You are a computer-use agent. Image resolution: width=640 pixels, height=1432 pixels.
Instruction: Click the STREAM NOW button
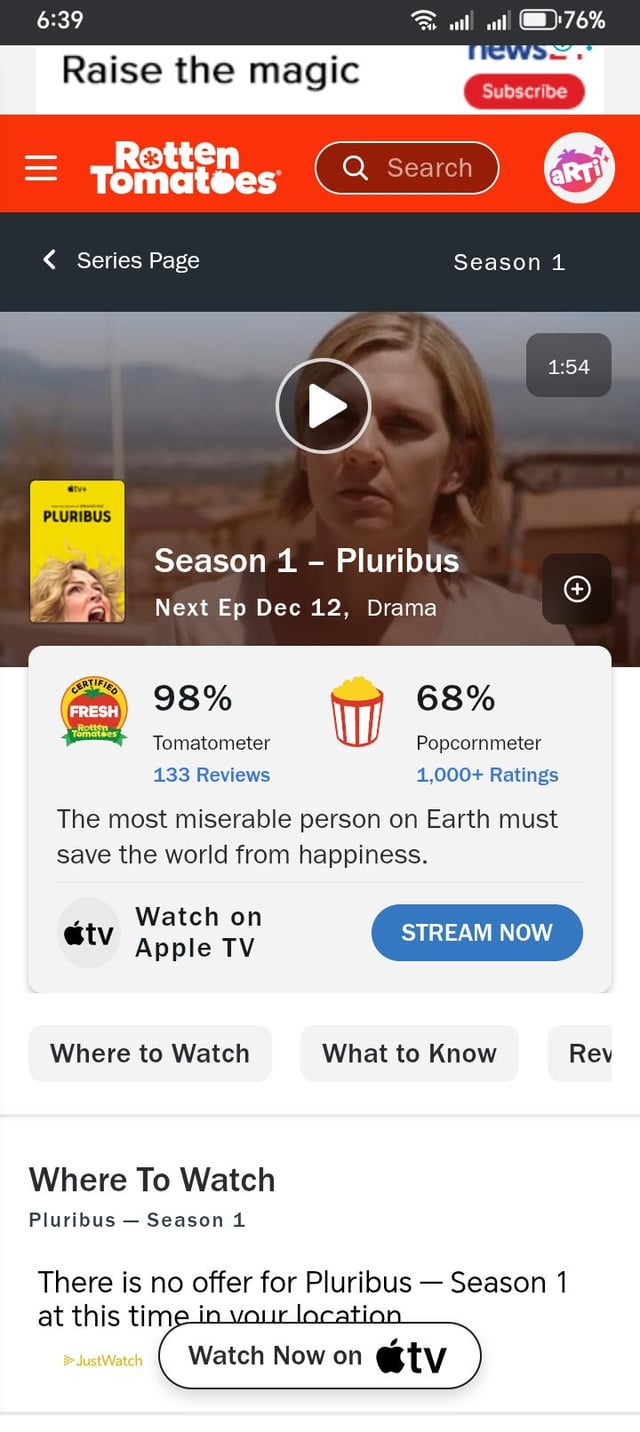[x=477, y=933]
